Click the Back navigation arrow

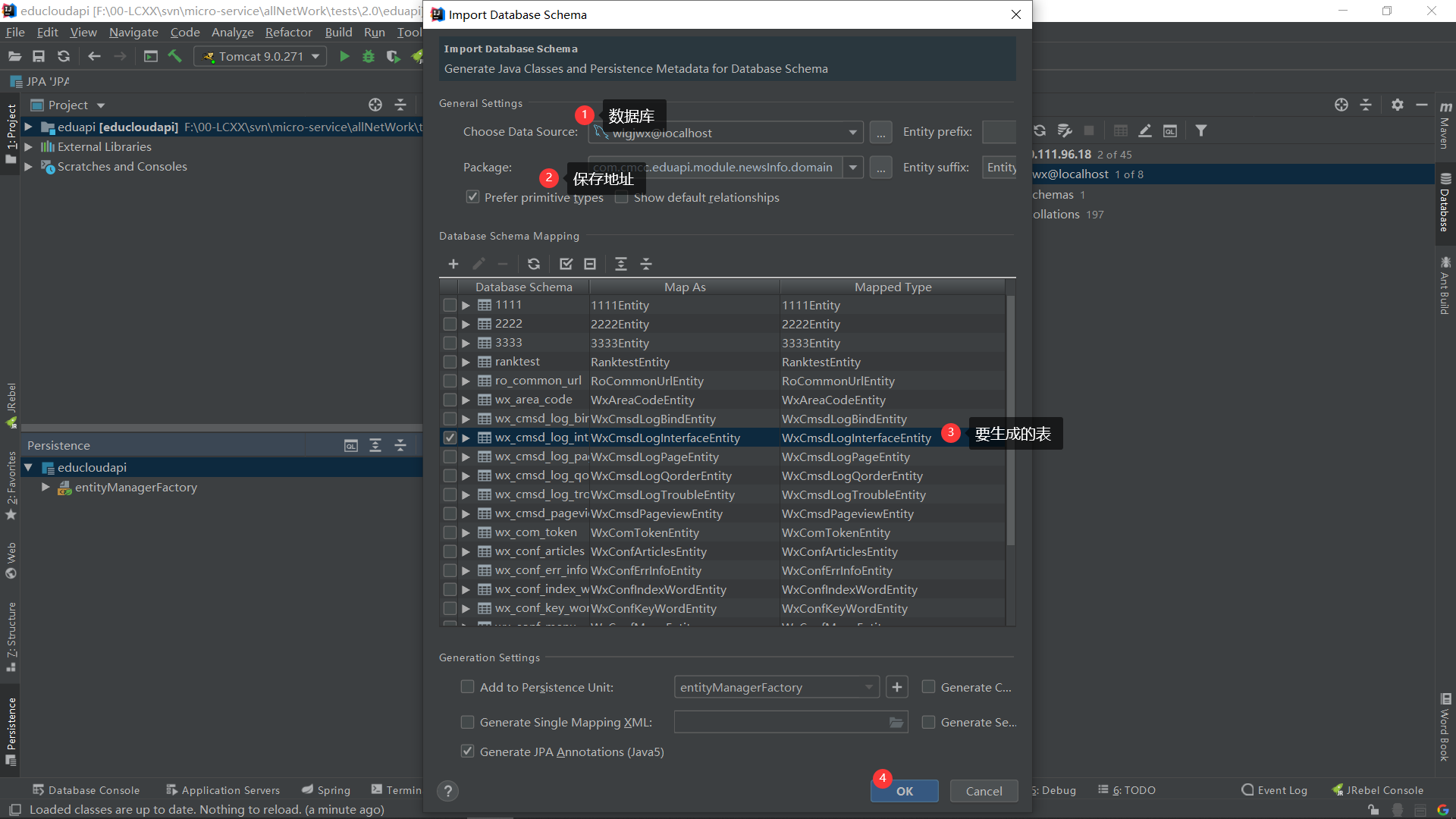coord(94,56)
